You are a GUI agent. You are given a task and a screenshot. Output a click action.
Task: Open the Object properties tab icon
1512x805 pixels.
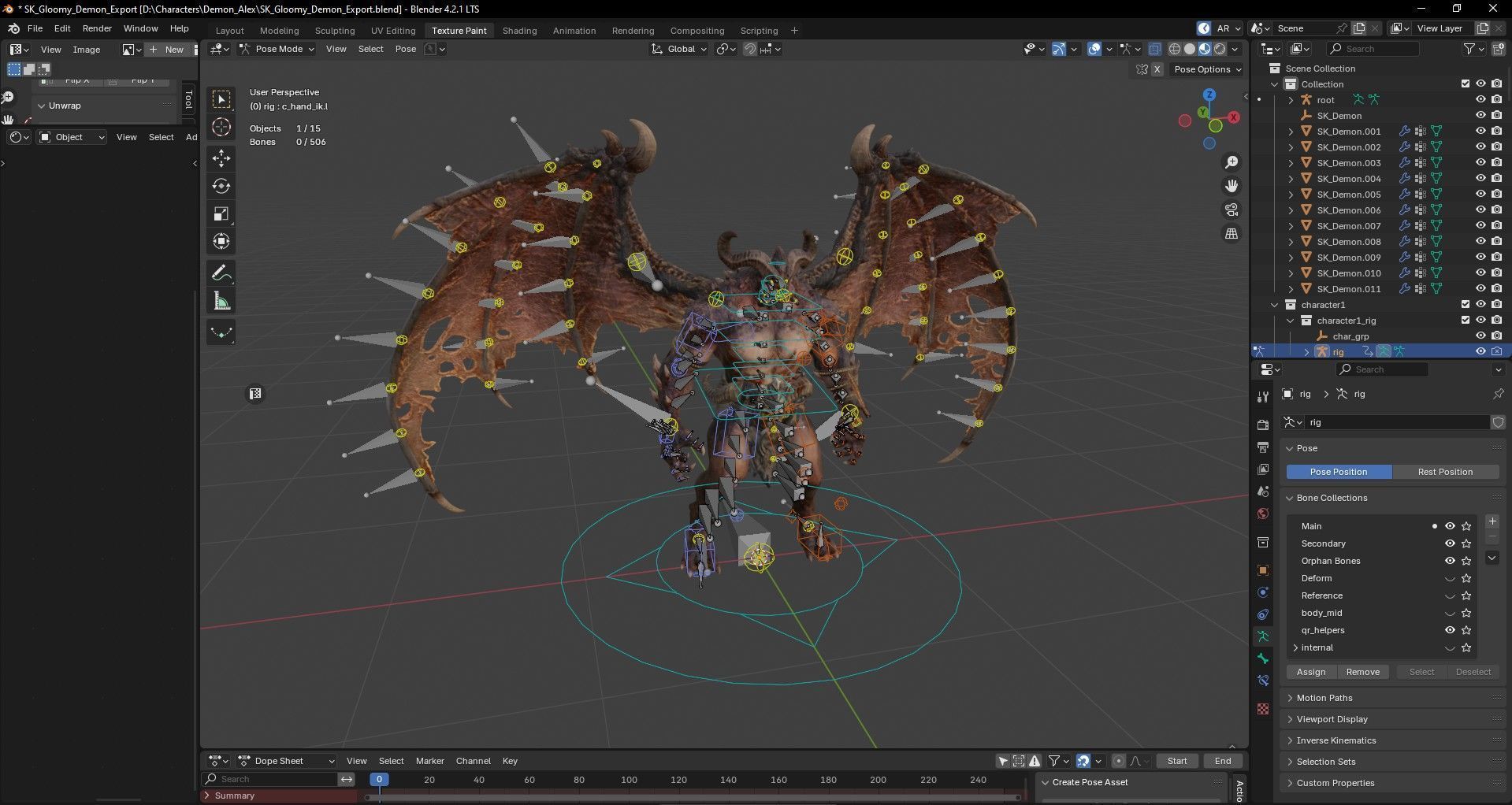pos(1263,570)
